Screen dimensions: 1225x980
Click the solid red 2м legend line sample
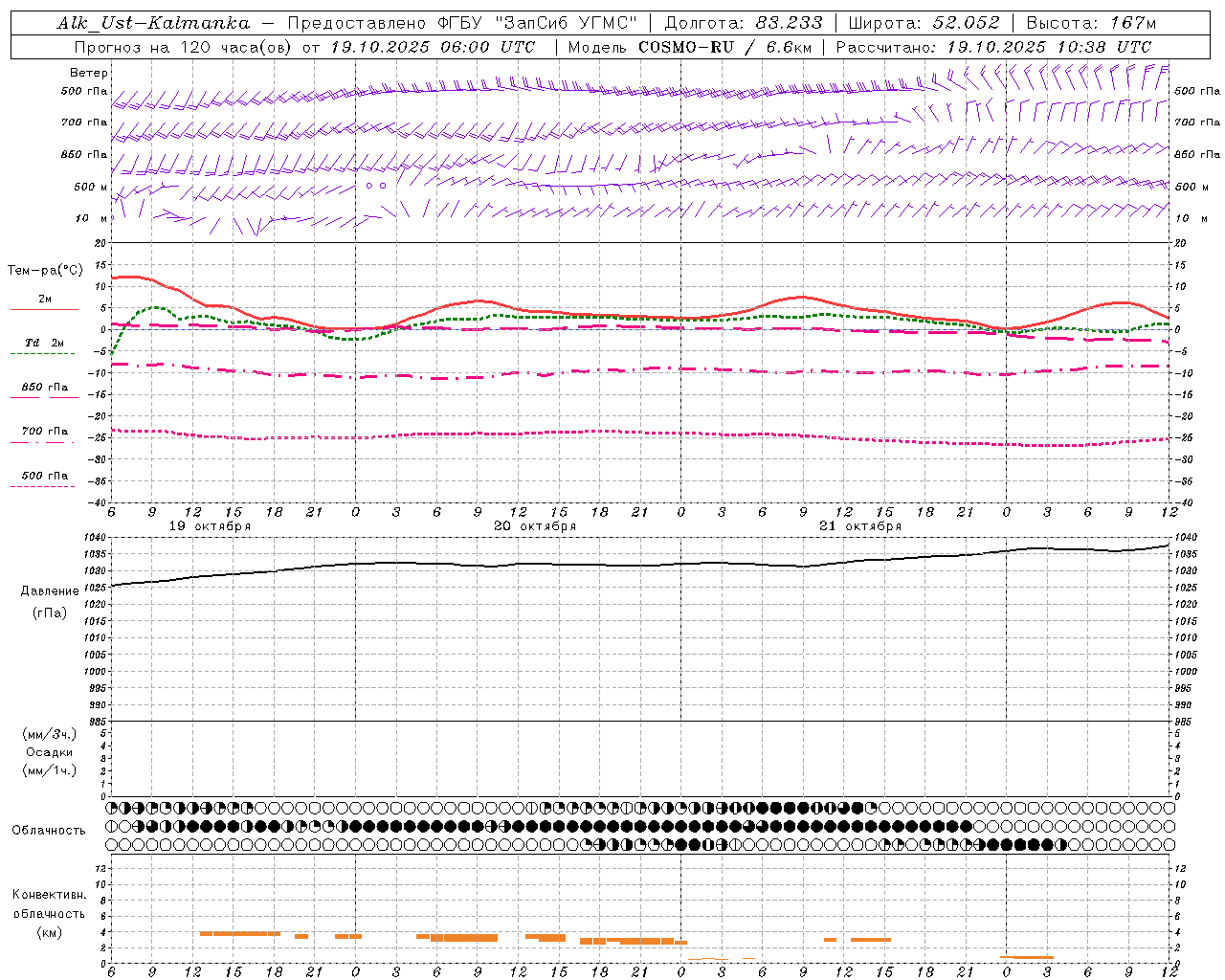(x=44, y=309)
